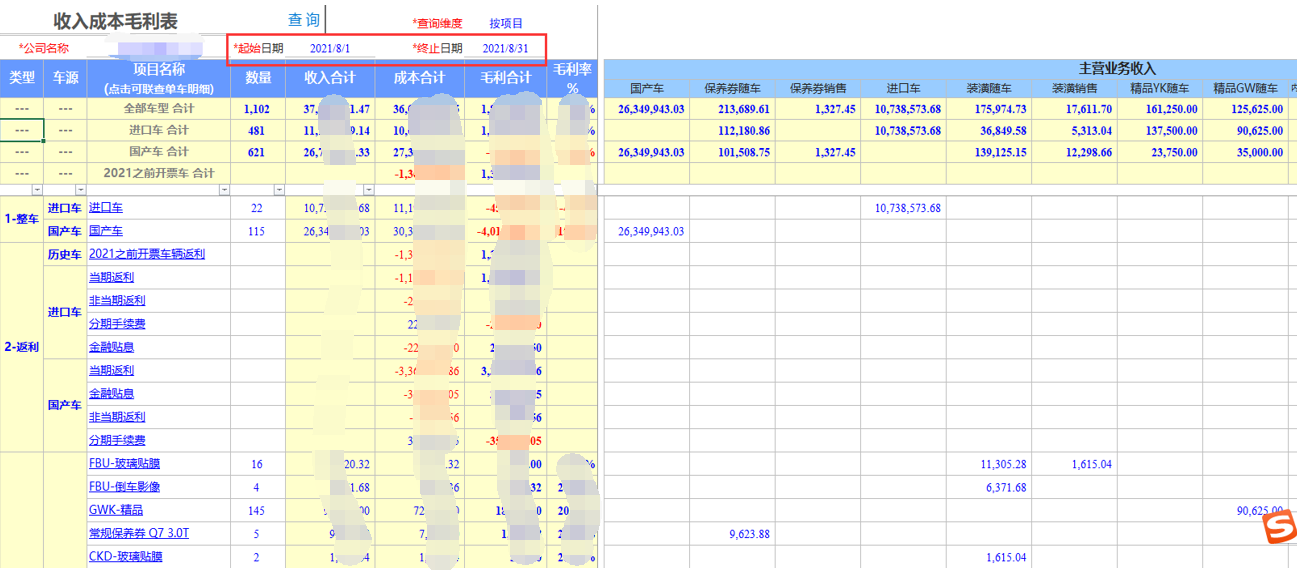
Task: Open the 常规保养券 Q7 3.0T link
Action: pyautogui.click(x=139, y=533)
